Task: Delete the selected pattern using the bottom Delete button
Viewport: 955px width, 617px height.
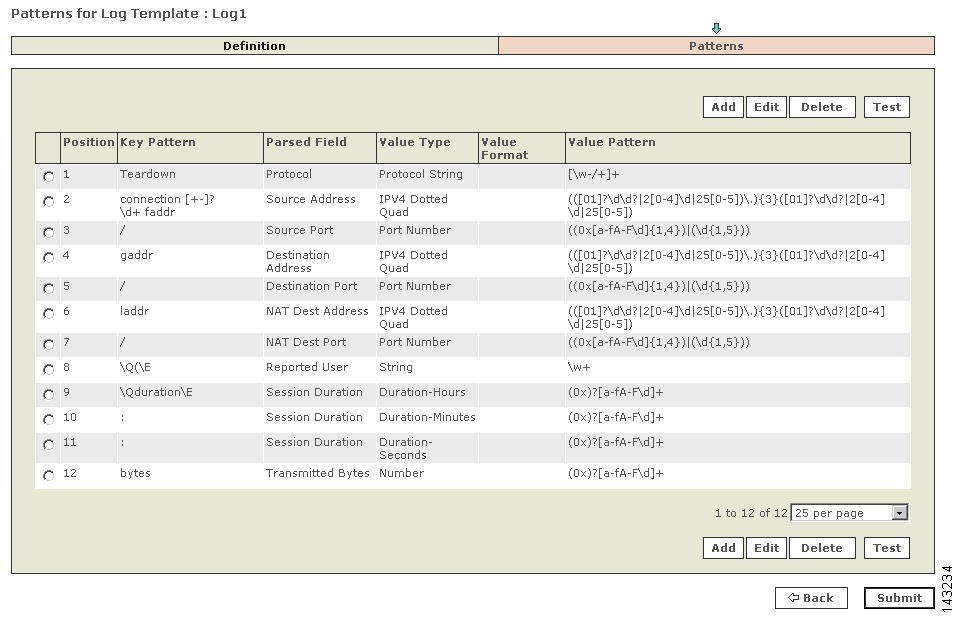Action: click(822, 547)
